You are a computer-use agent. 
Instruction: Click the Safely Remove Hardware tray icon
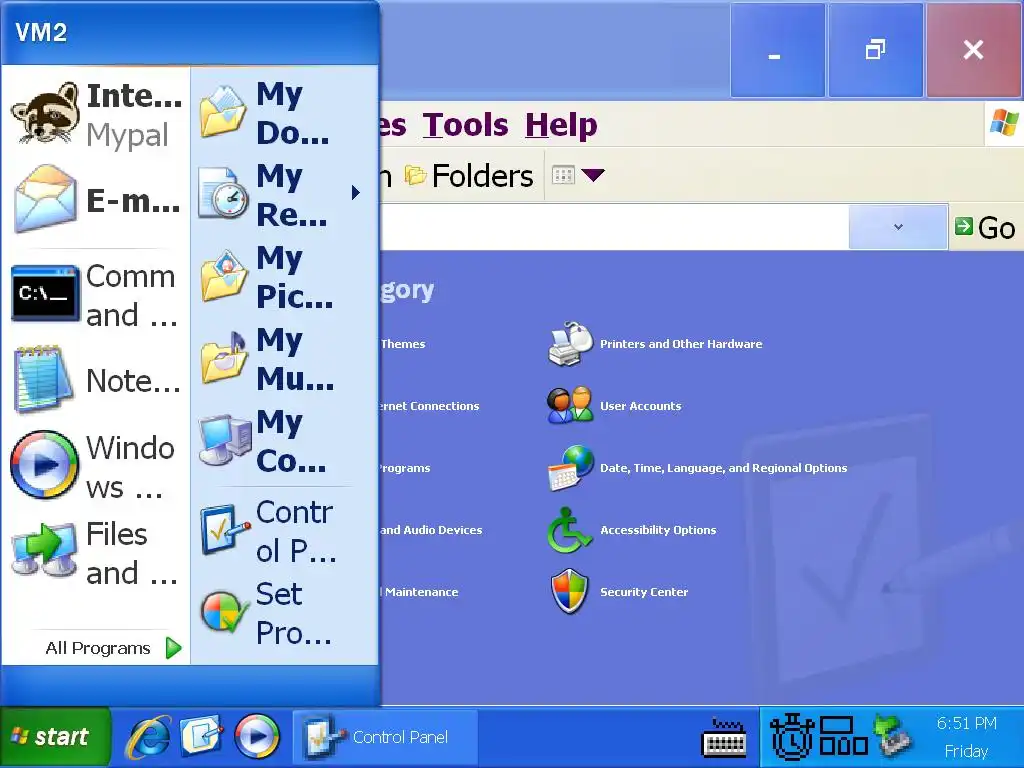tap(893, 736)
